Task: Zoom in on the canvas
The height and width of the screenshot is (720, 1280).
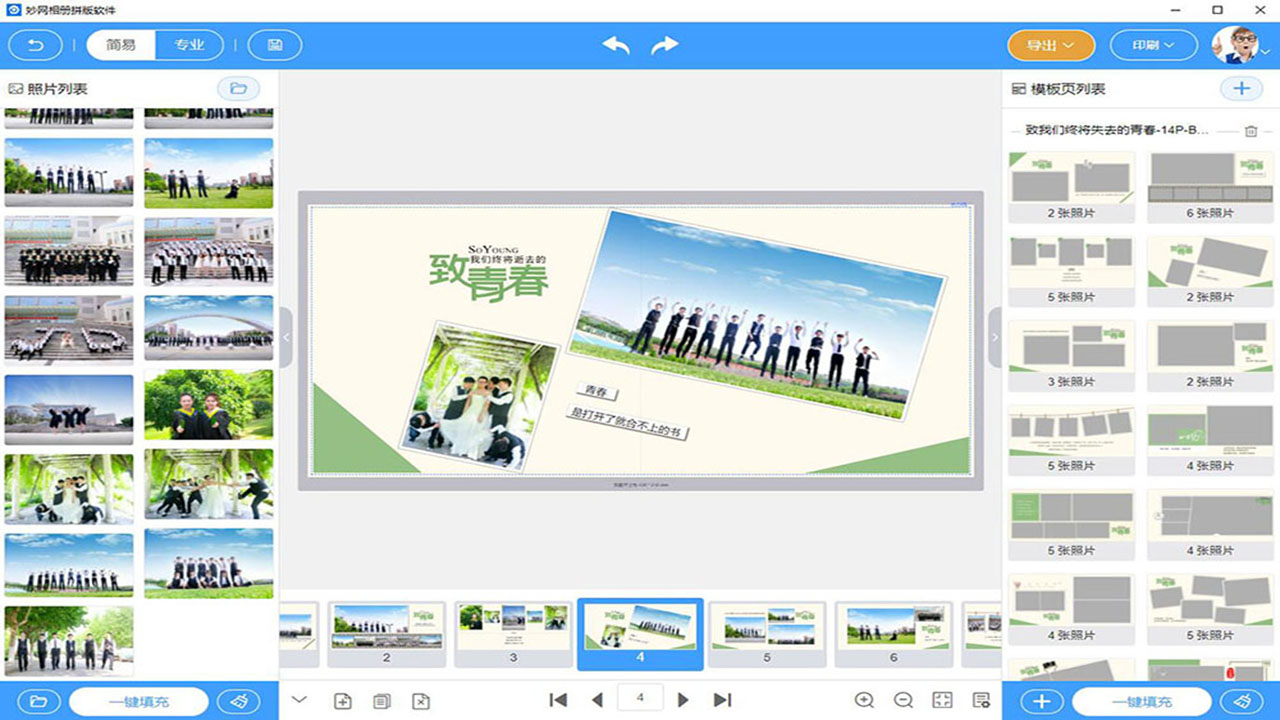Action: point(864,701)
